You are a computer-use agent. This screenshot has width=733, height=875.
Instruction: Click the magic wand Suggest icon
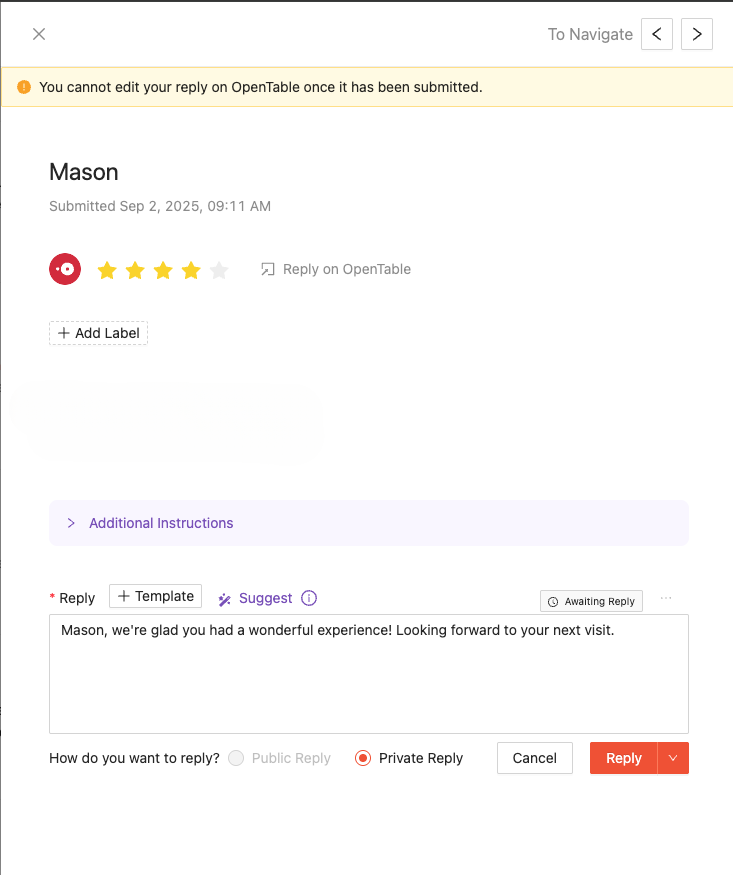coord(225,599)
